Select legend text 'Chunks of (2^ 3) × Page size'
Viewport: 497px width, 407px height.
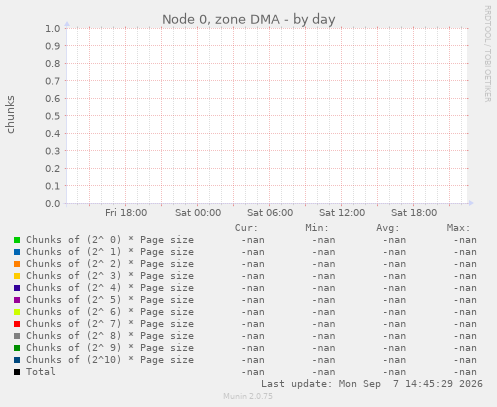pyautogui.click(x=110, y=276)
